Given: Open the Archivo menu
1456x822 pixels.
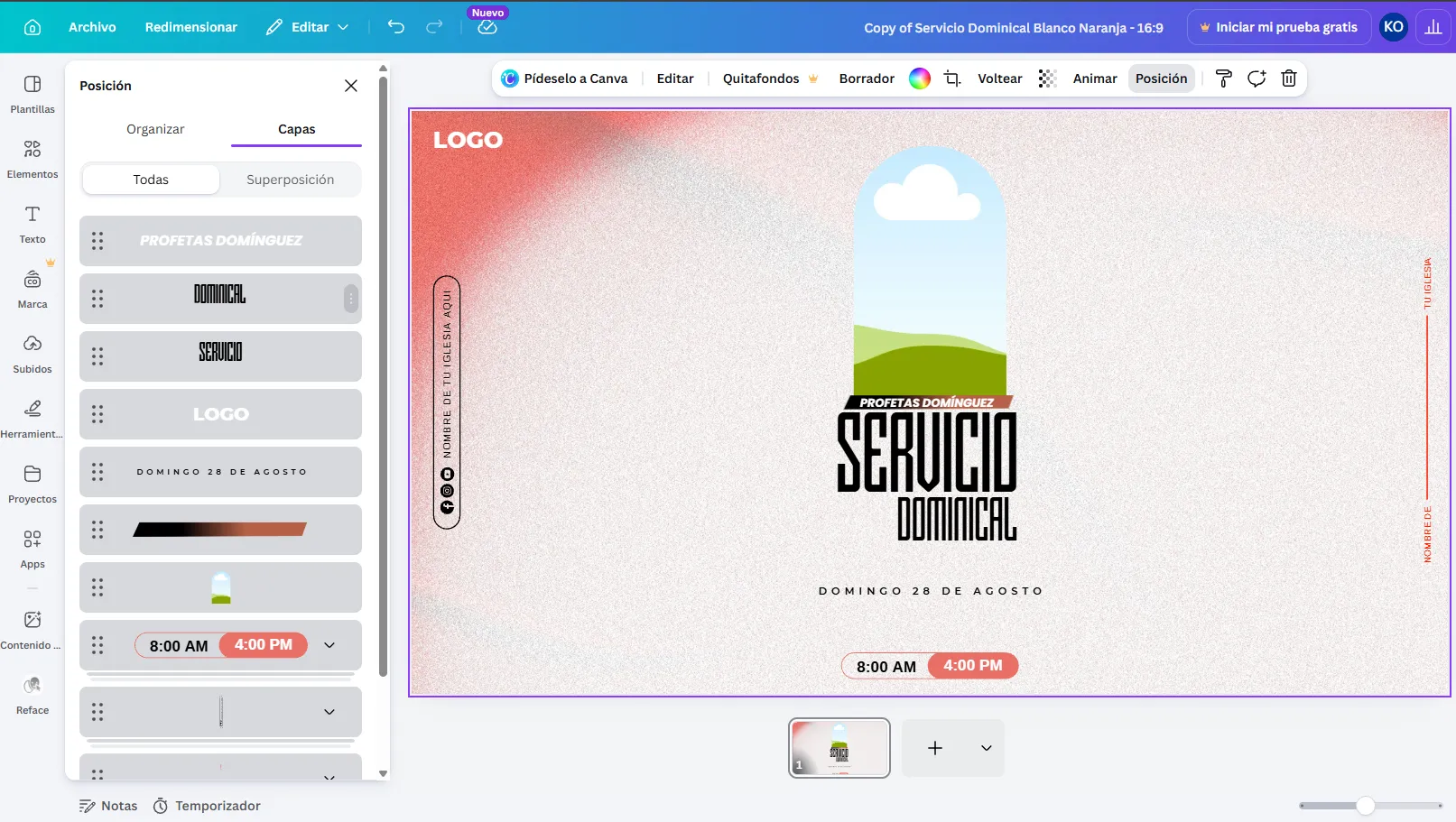Looking at the screenshot, I should coord(92,27).
